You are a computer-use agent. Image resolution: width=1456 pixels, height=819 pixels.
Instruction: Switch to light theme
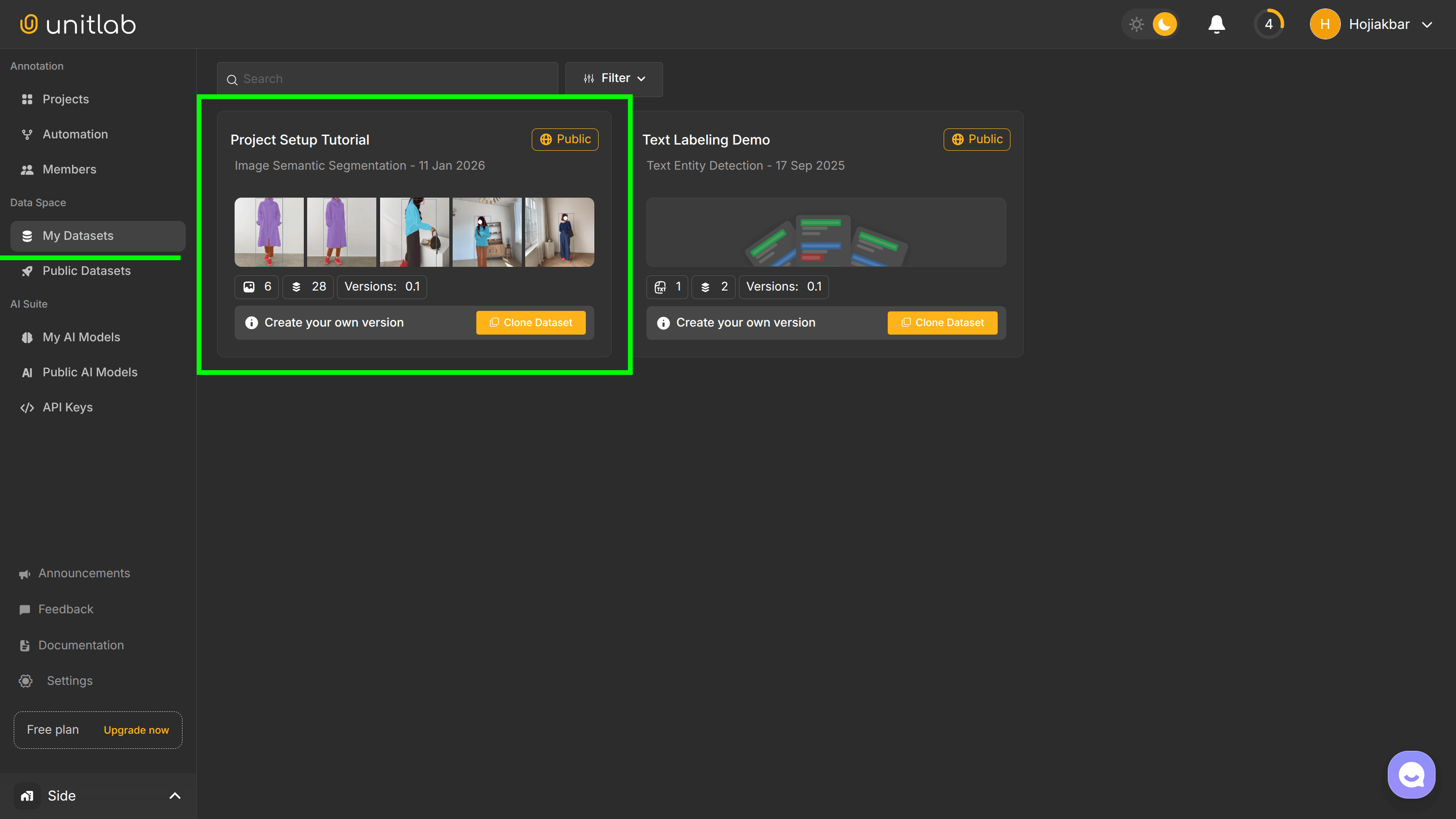pos(1137,24)
